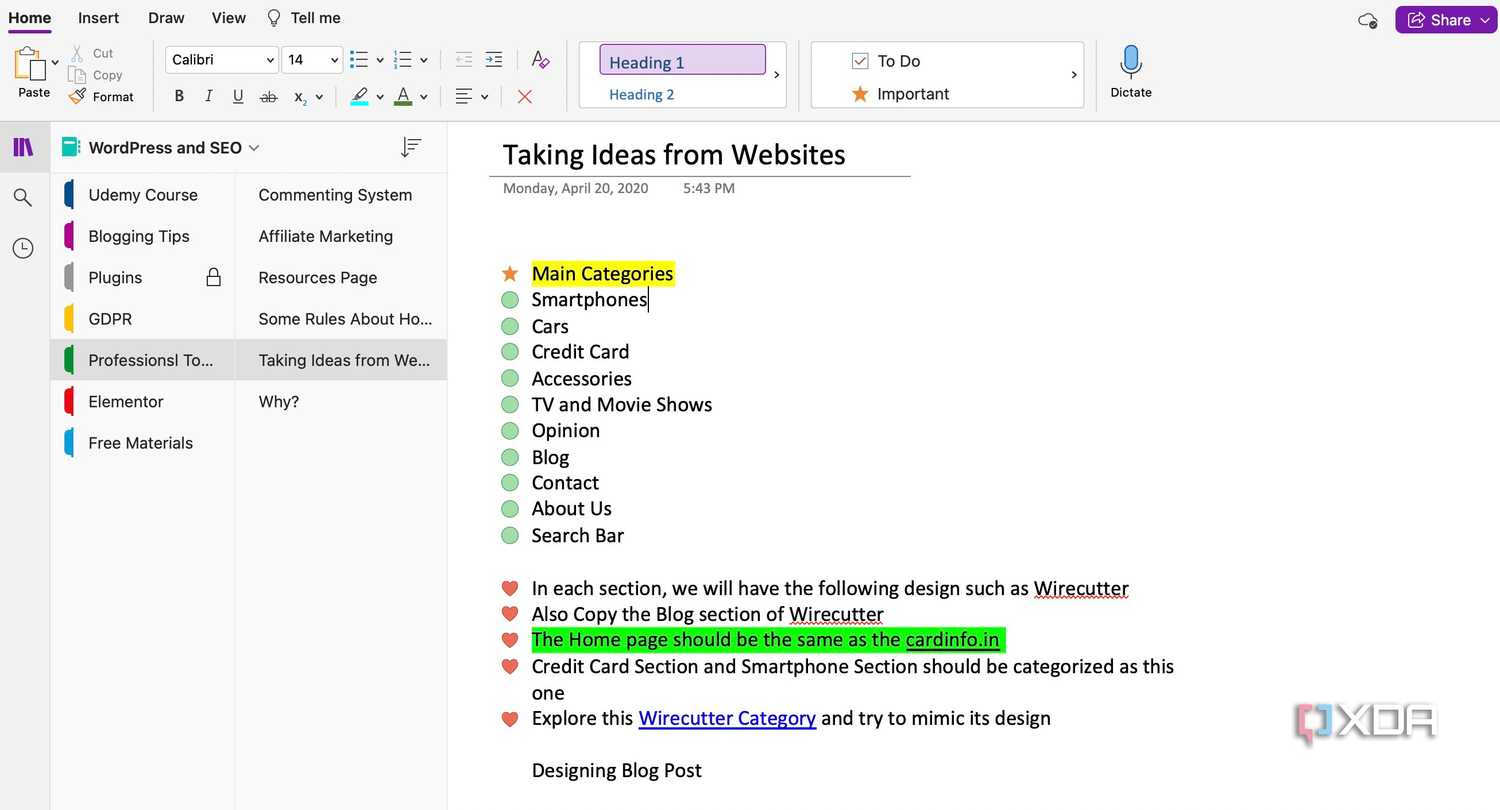Open paragraph alignment dropdown arrow
This screenshot has height=810, width=1500.
(484, 97)
